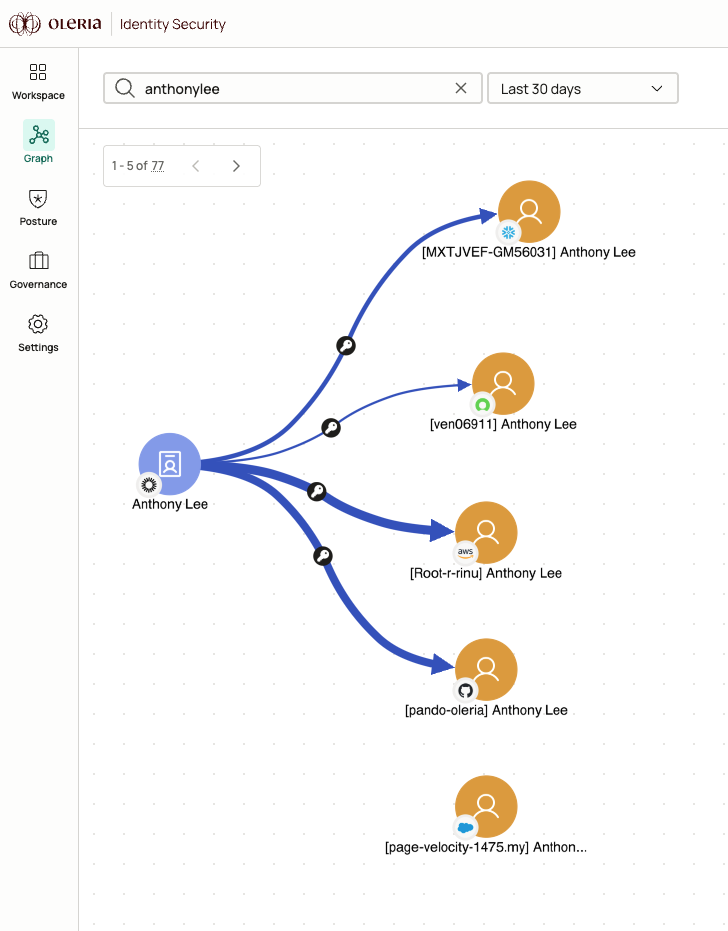Click the '[Root-r-rinu] Anthony Lee' label
The height and width of the screenshot is (931, 728).
(486, 574)
